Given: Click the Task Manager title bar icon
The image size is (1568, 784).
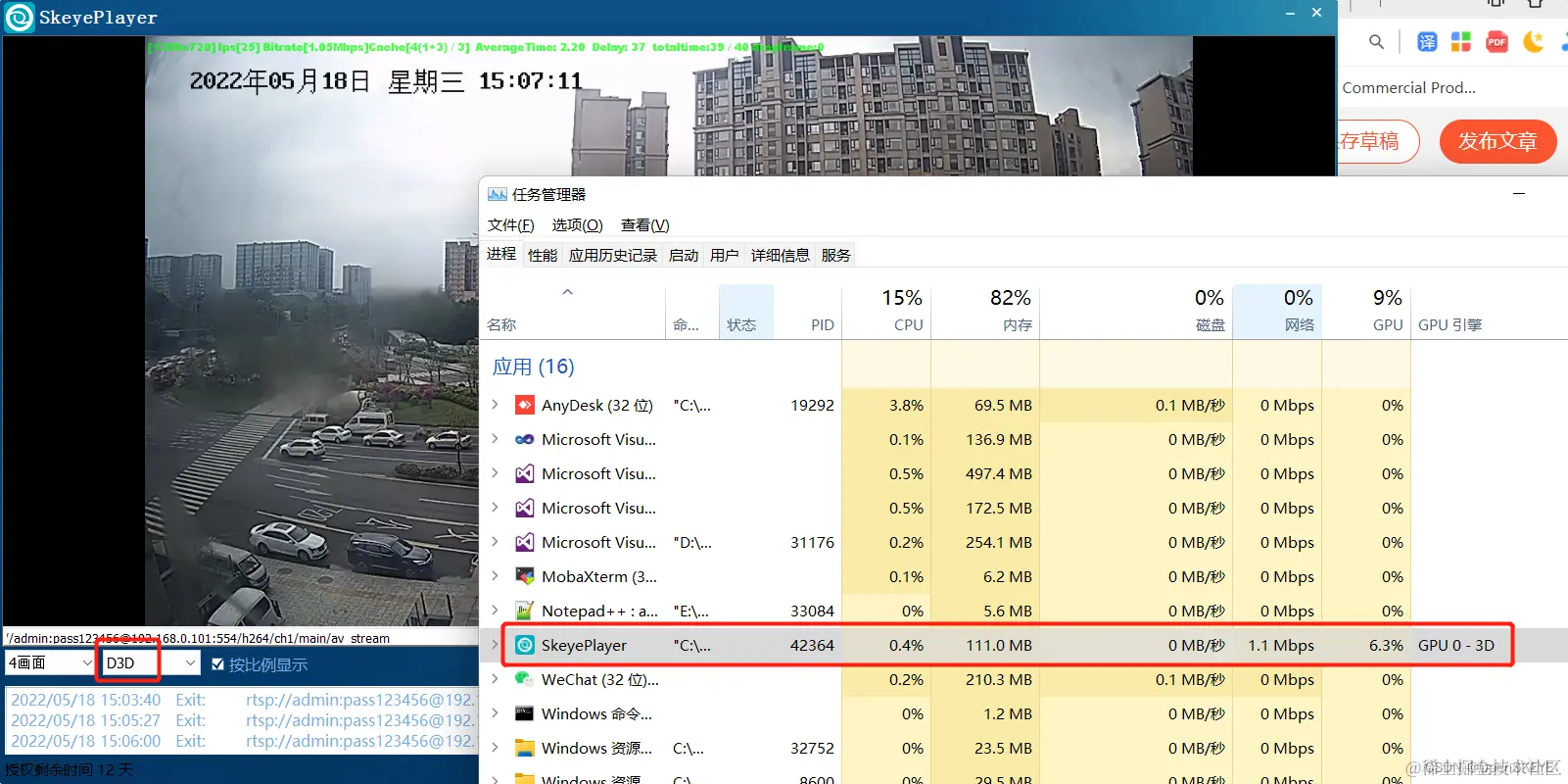Looking at the screenshot, I should point(498,194).
